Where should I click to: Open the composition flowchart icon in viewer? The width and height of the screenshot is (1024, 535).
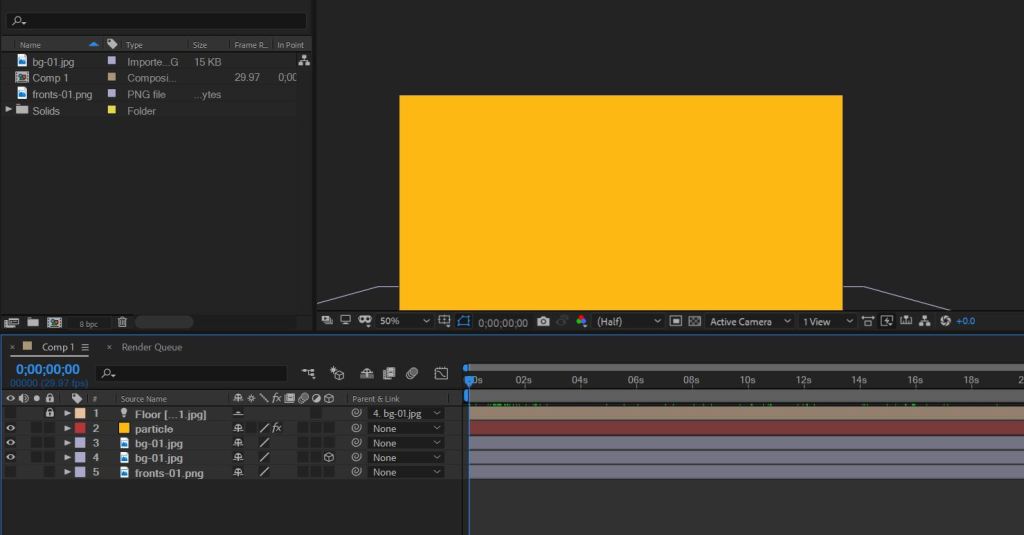[x=925, y=322]
